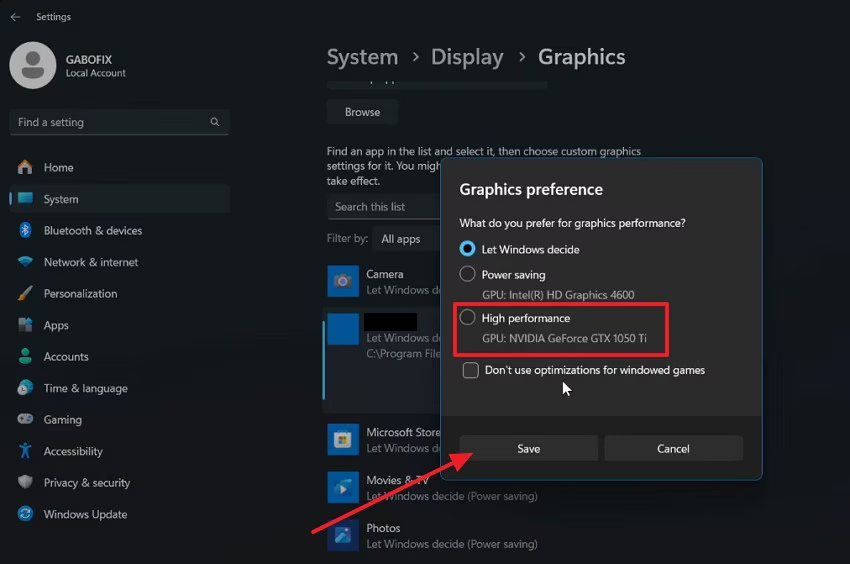Click the Personalization brush icon
Screen dimensions: 850x564
point(25,293)
